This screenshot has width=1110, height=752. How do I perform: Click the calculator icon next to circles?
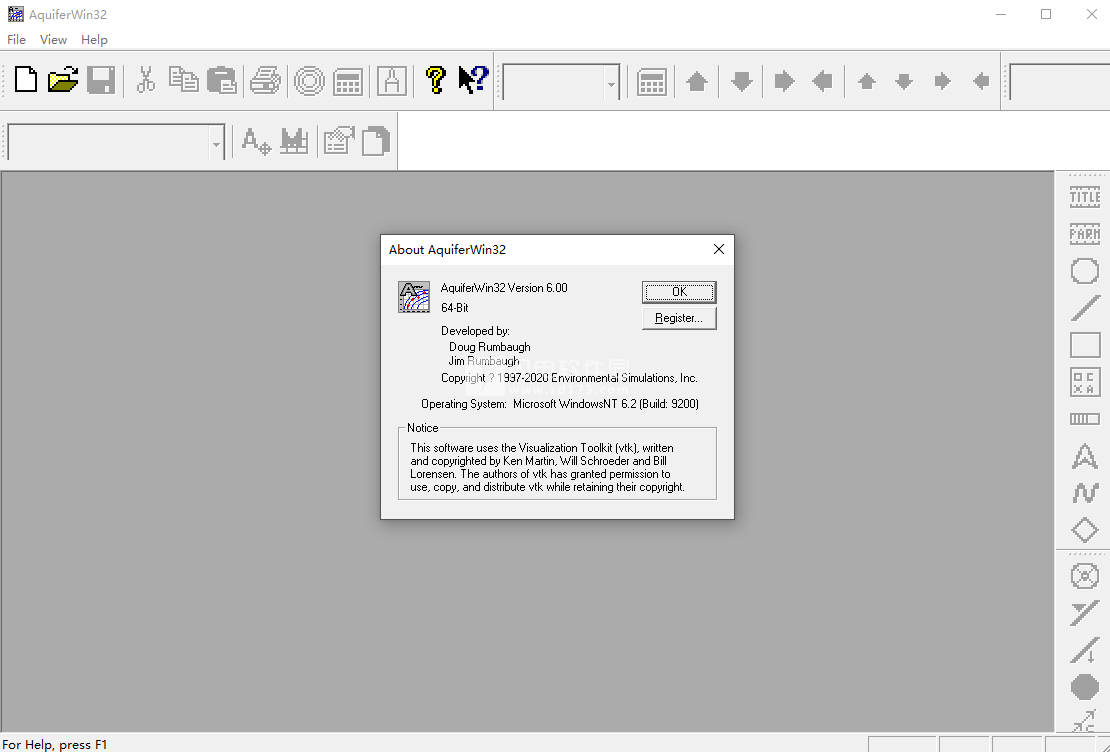tap(348, 81)
